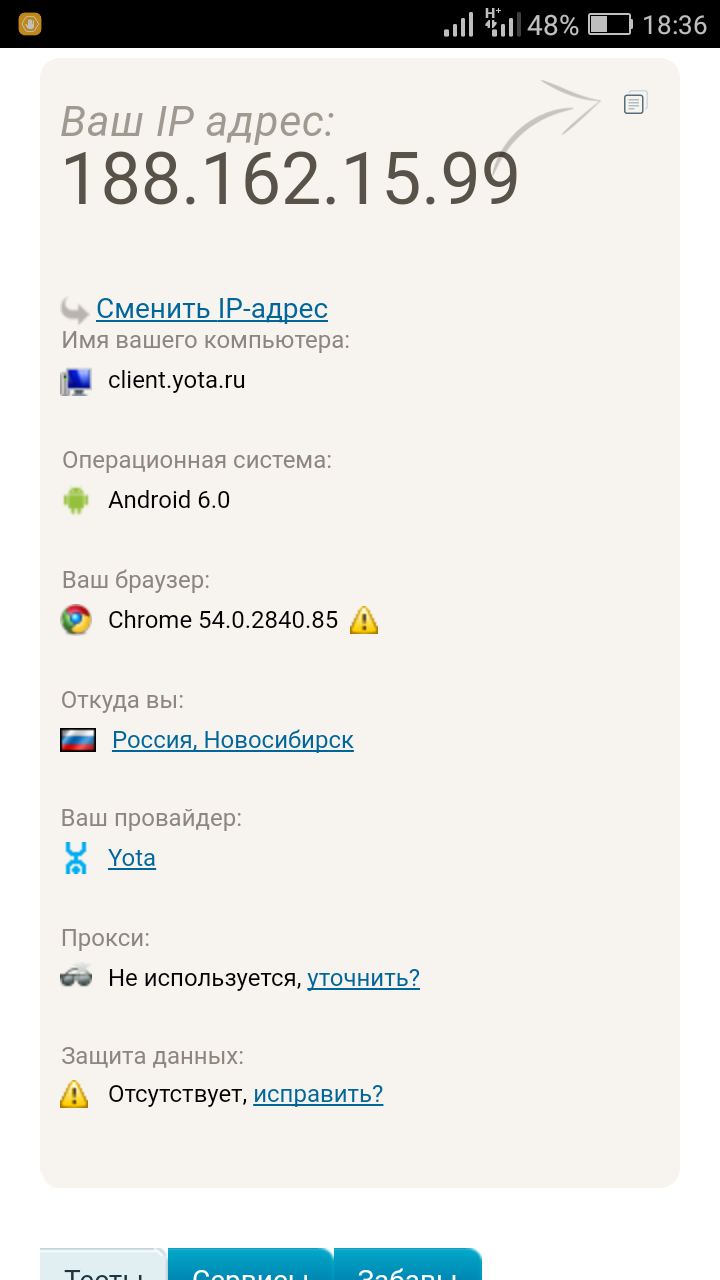
Task: Select the Забавы tab
Action: (x=407, y=1267)
